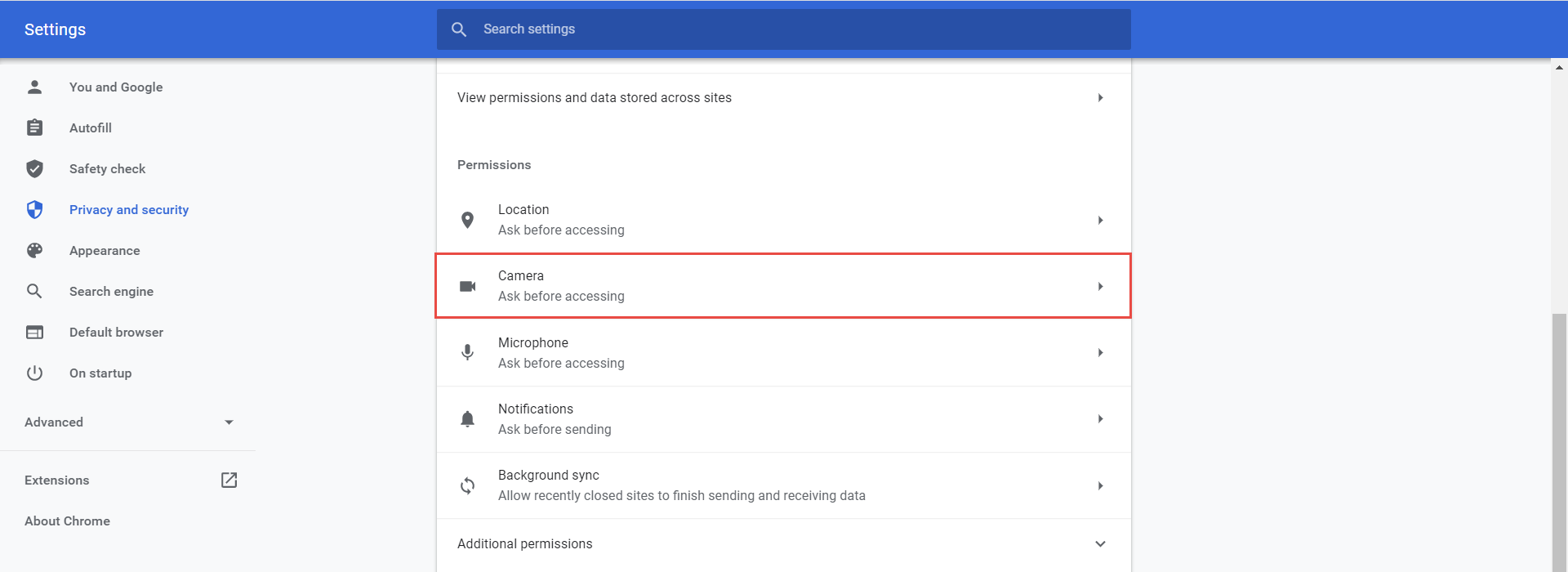Select Safety check in sidebar
Screen dimensions: 1568x572
pyautogui.click(x=107, y=169)
